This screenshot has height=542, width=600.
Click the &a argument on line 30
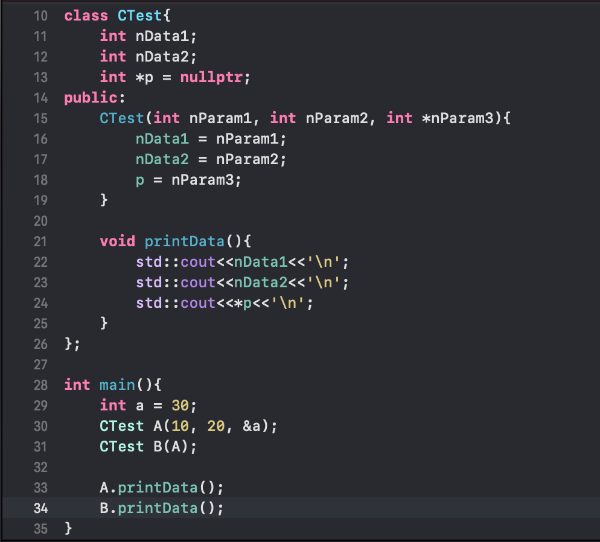(252, 426)
